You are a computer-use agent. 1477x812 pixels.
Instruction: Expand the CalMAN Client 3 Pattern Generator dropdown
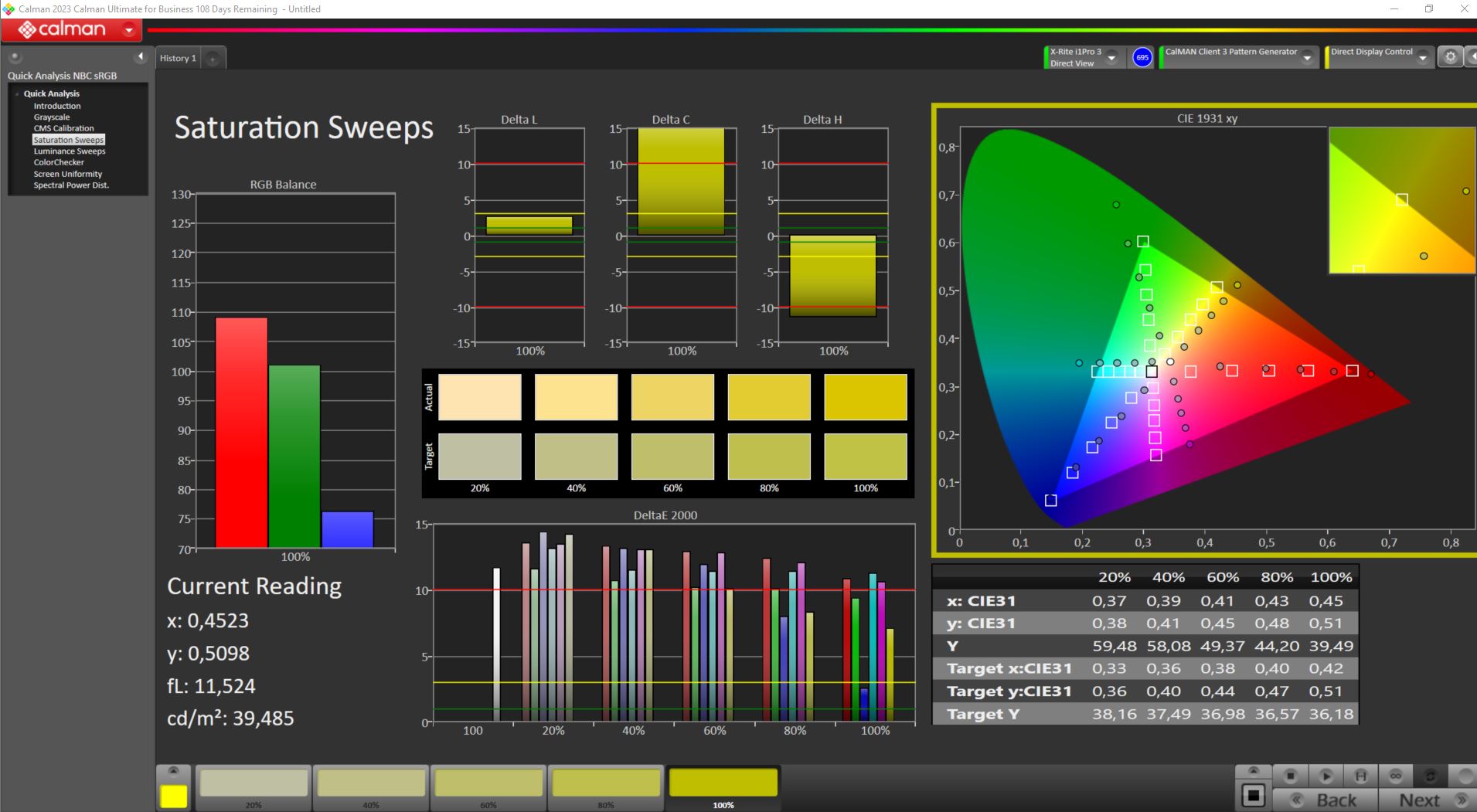[1307, 58]
